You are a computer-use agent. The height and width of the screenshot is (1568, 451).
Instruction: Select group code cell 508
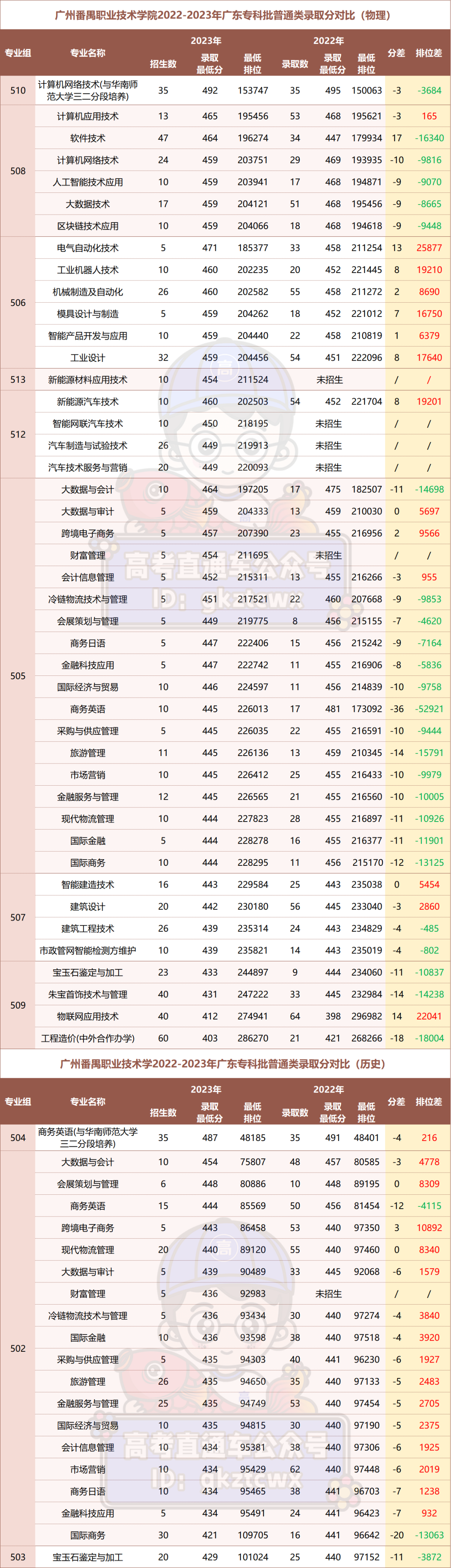tap(18, 171)
